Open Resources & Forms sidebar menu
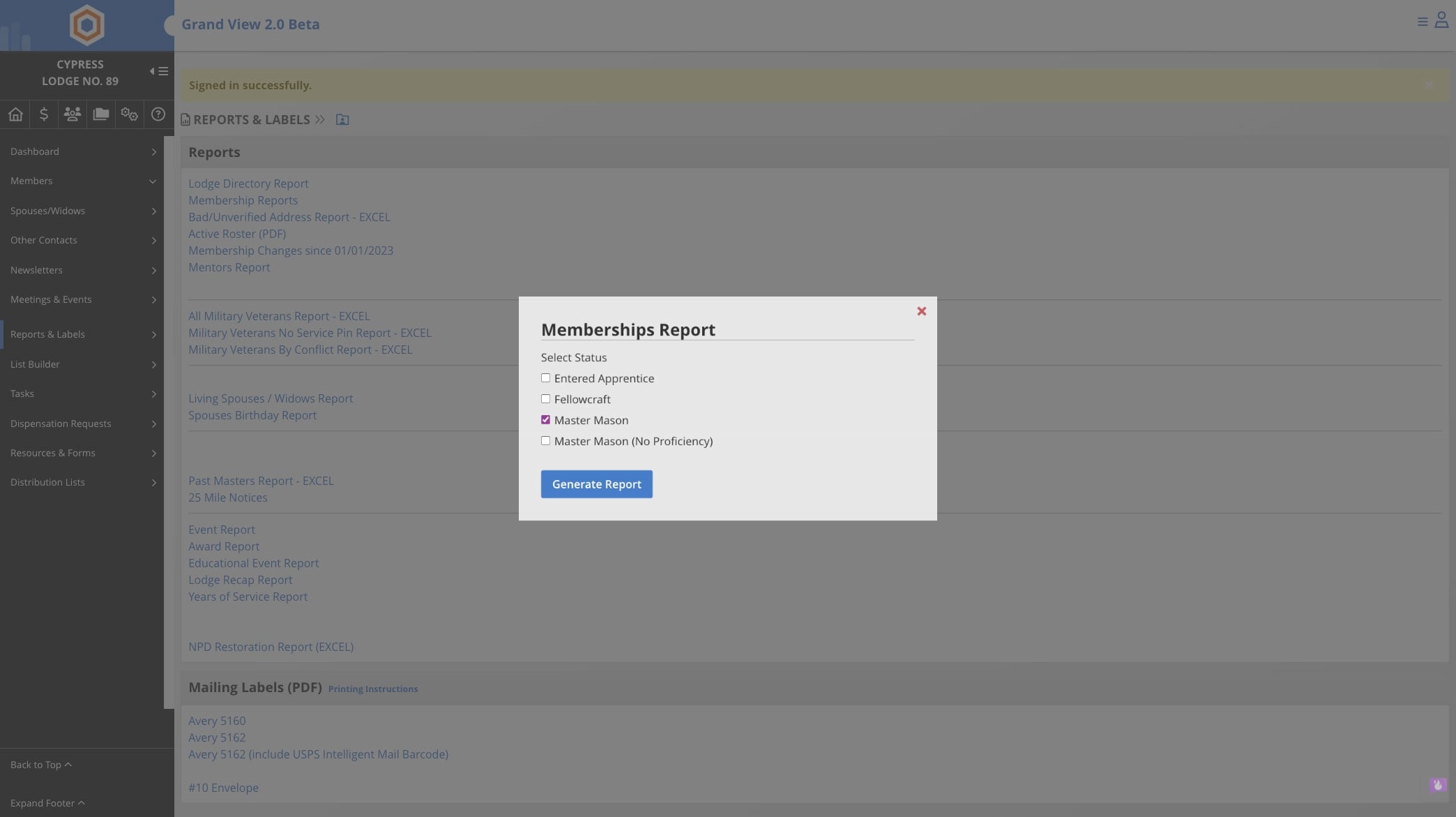1456x817 pixels. click(x=82, y=453)
